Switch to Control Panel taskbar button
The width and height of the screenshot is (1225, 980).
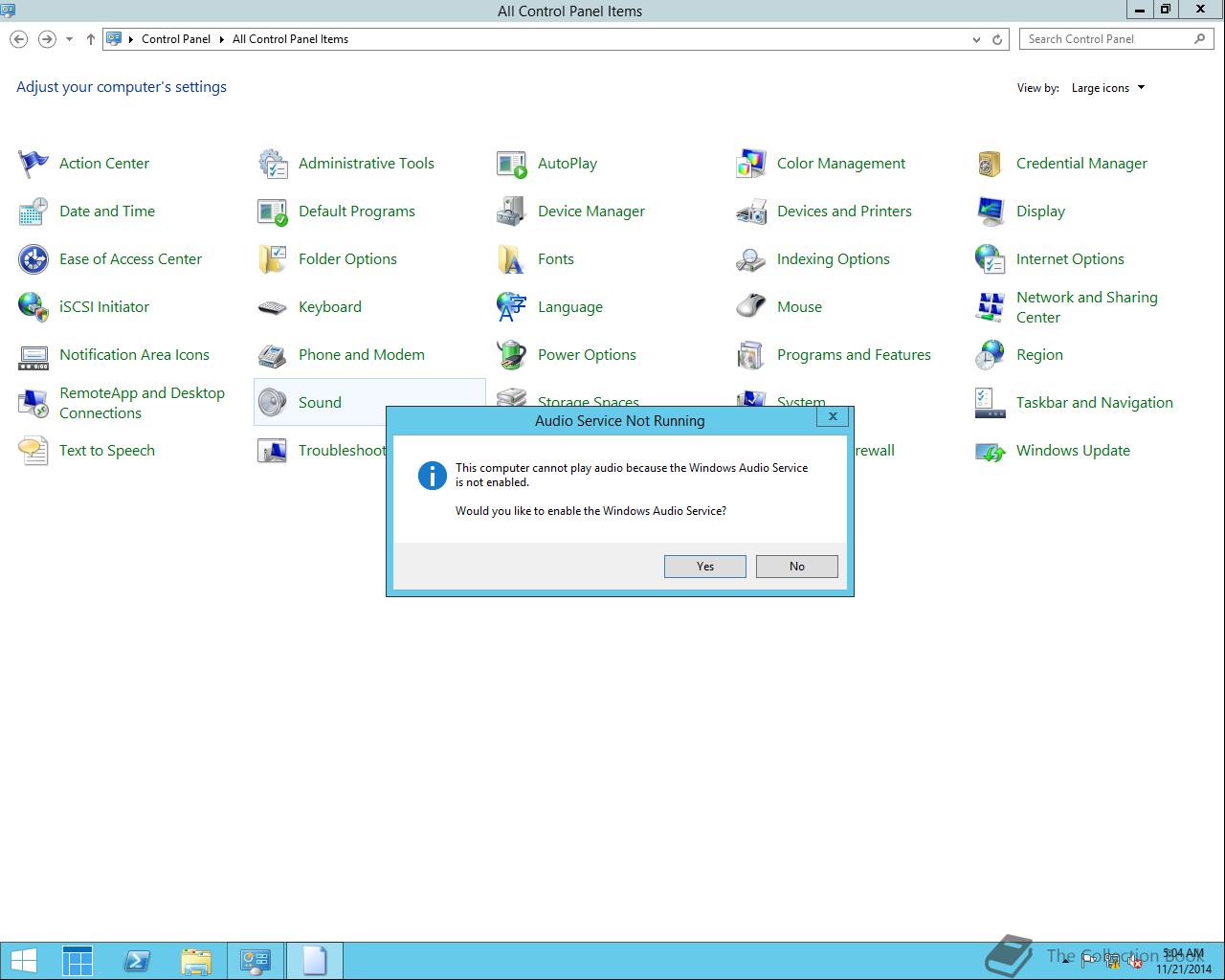pyautogui.click(x=256, y=961)
